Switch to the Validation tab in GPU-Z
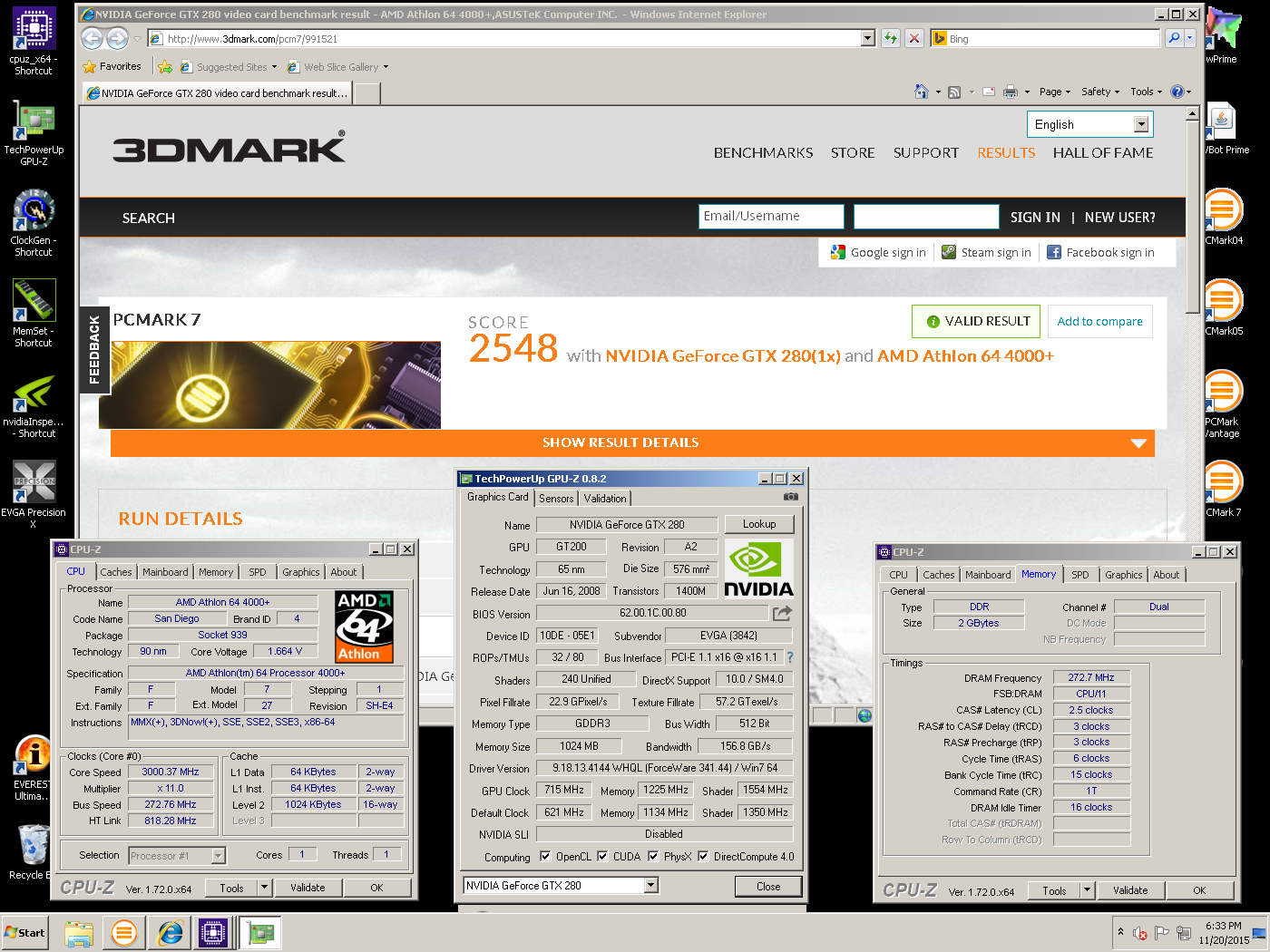Viewport: 1270px width, 952px height. pos(605,499)
